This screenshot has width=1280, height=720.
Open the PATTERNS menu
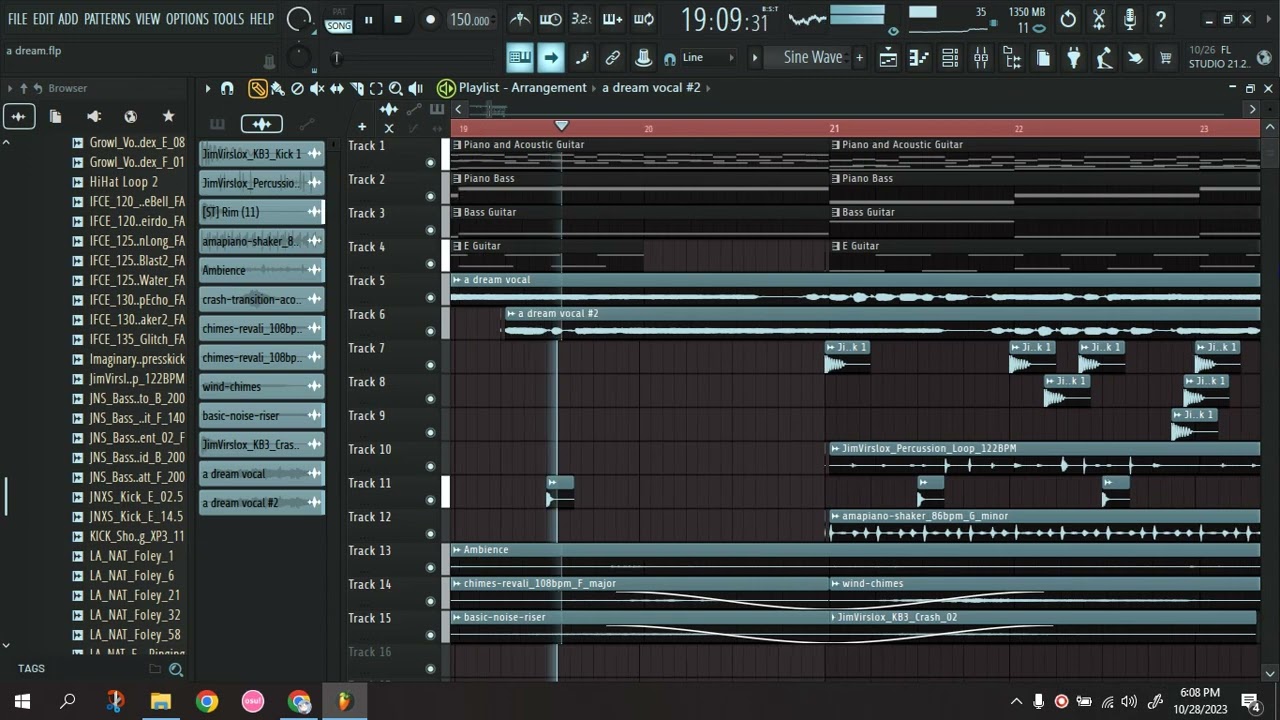(x=107, y=19)
